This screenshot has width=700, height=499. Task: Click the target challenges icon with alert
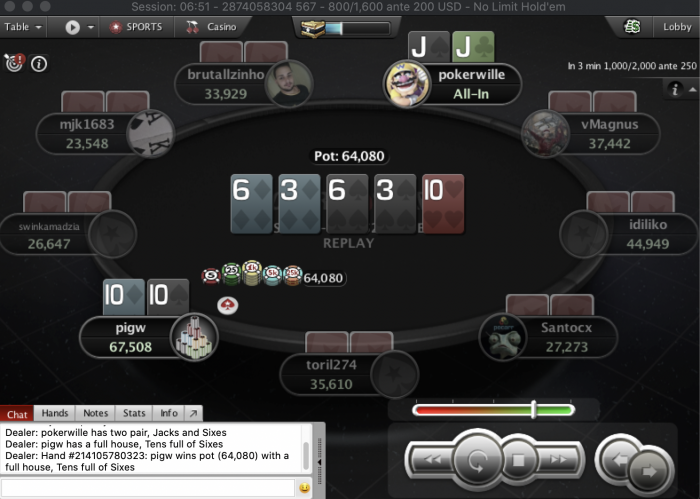pyautogui.click(x=14, y=63)
